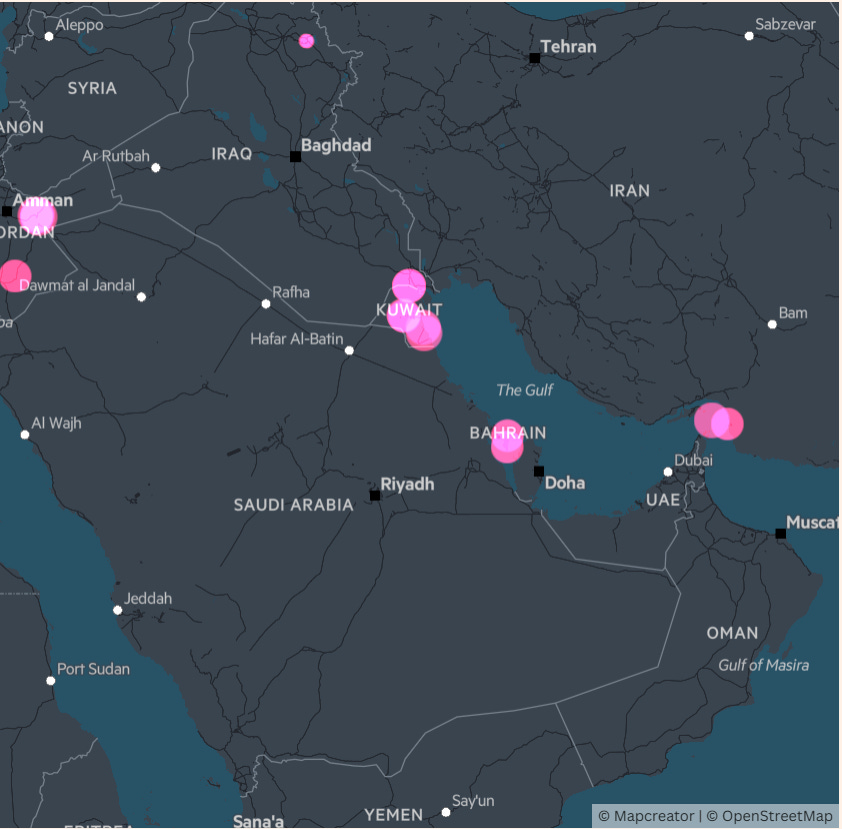Screen dimensions: 842x829
Task: Open the Mapcreator attribution link
Action: pos(646,816)
